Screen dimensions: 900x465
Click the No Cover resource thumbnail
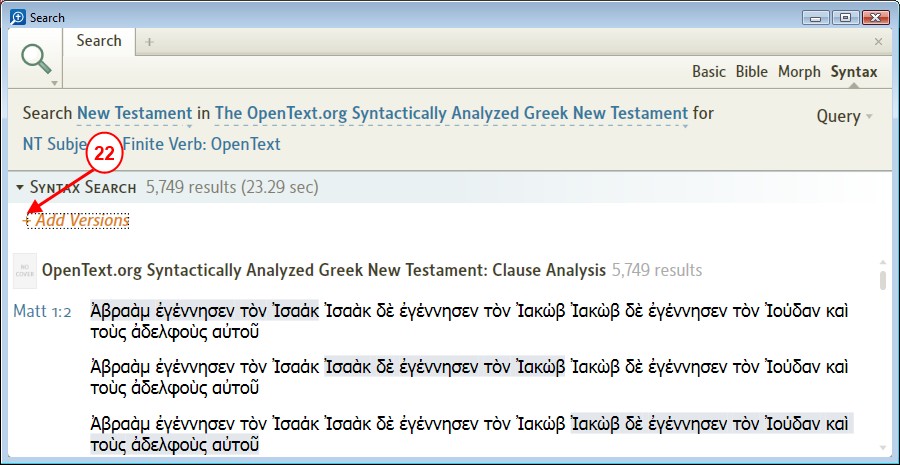25,270
